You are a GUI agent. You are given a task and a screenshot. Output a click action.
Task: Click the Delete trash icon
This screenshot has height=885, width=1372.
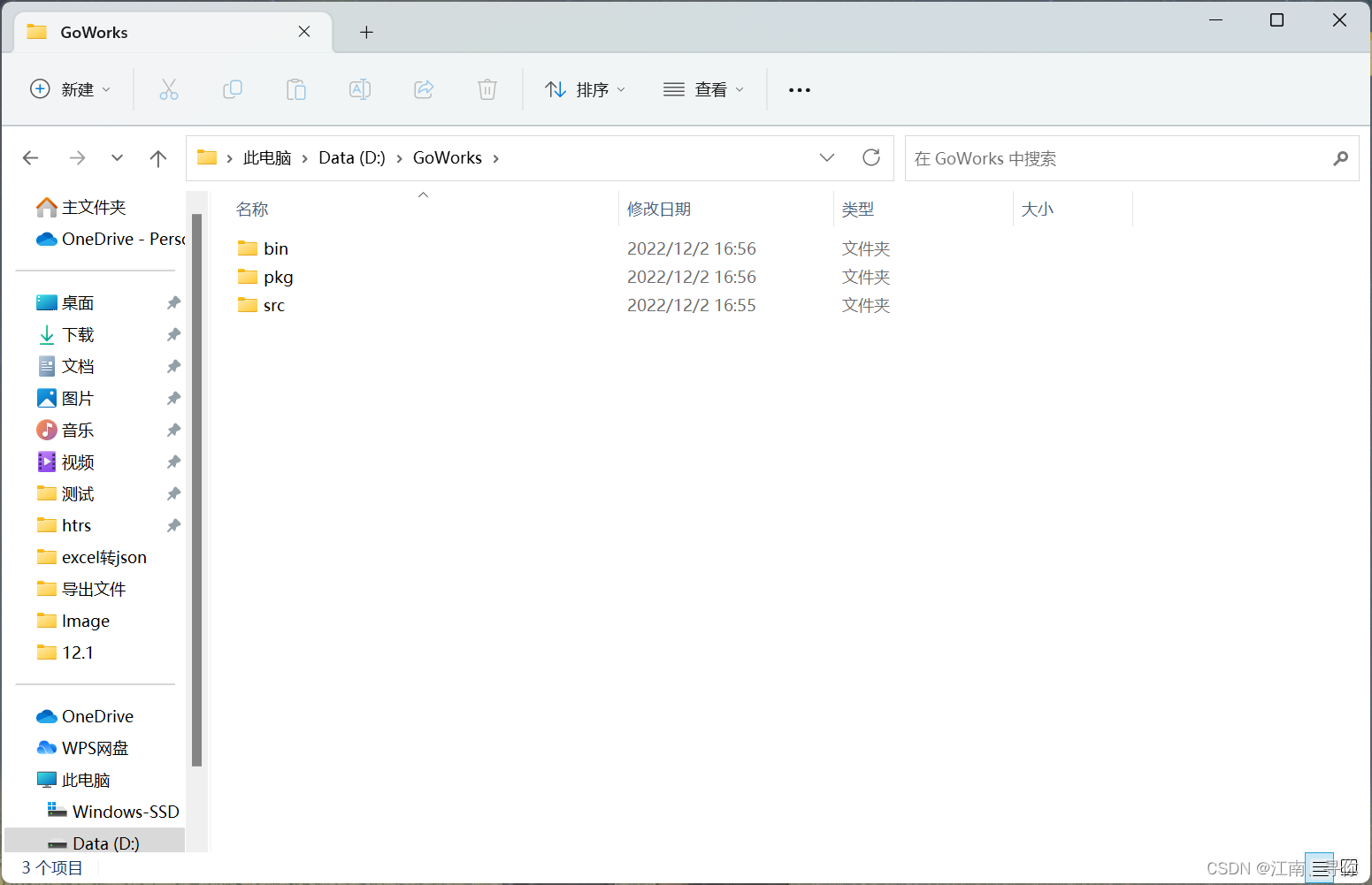pos(487,89)
